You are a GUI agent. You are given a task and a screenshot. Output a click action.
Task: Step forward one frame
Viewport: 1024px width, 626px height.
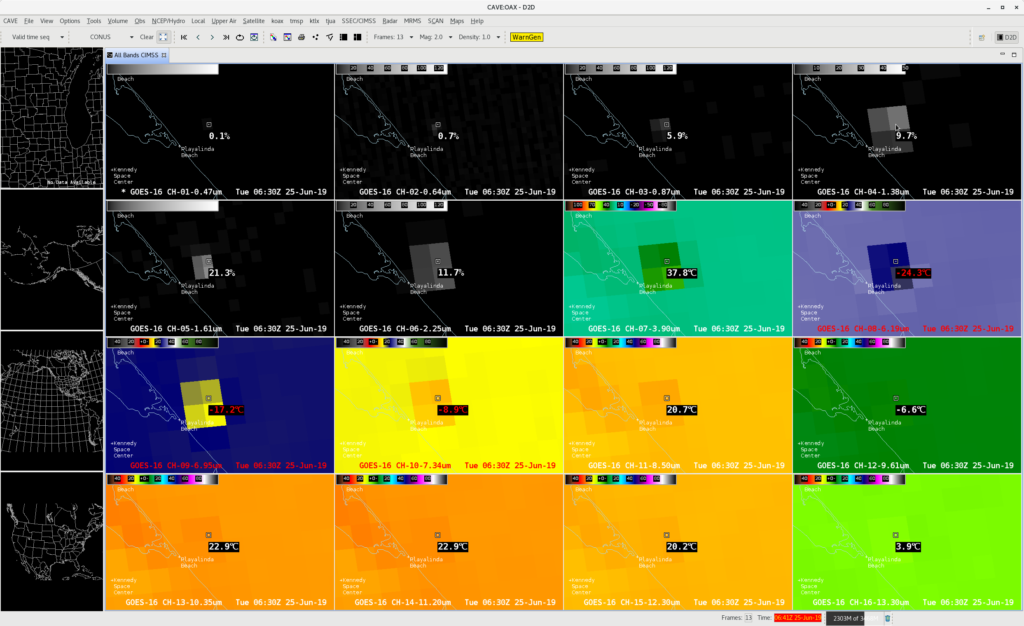click(x=212, y=37)
